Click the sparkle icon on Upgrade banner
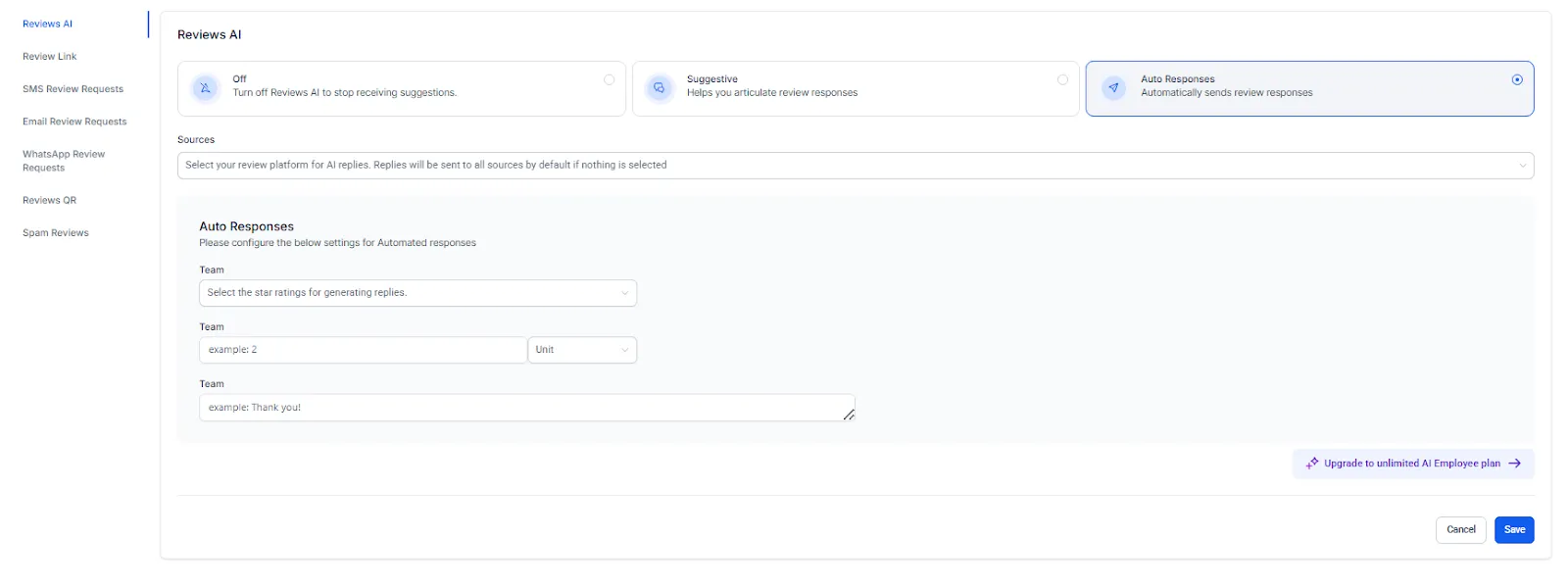The width and height of the screenshot is (1568, 588). point(1311,464)
